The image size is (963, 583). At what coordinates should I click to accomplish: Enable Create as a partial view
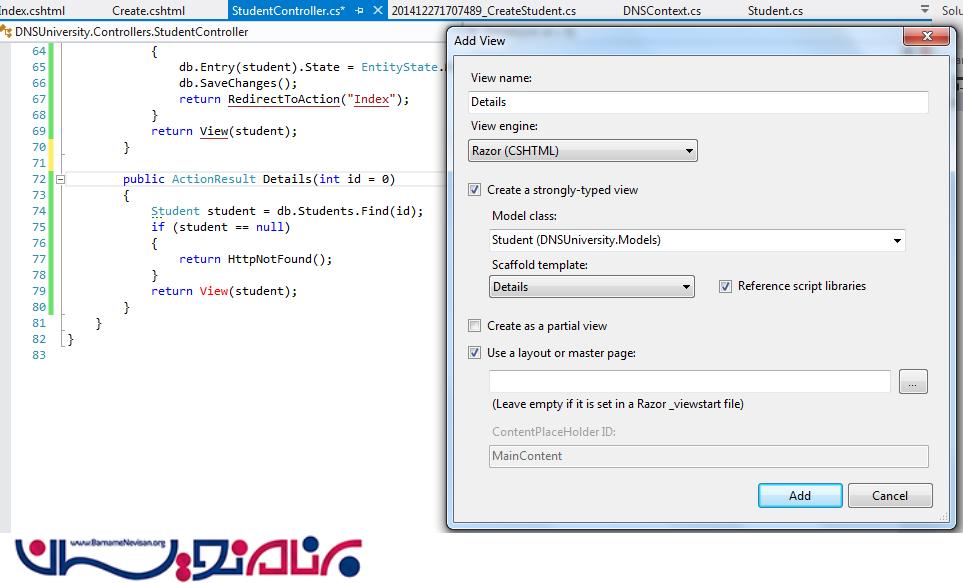(475, 326)
